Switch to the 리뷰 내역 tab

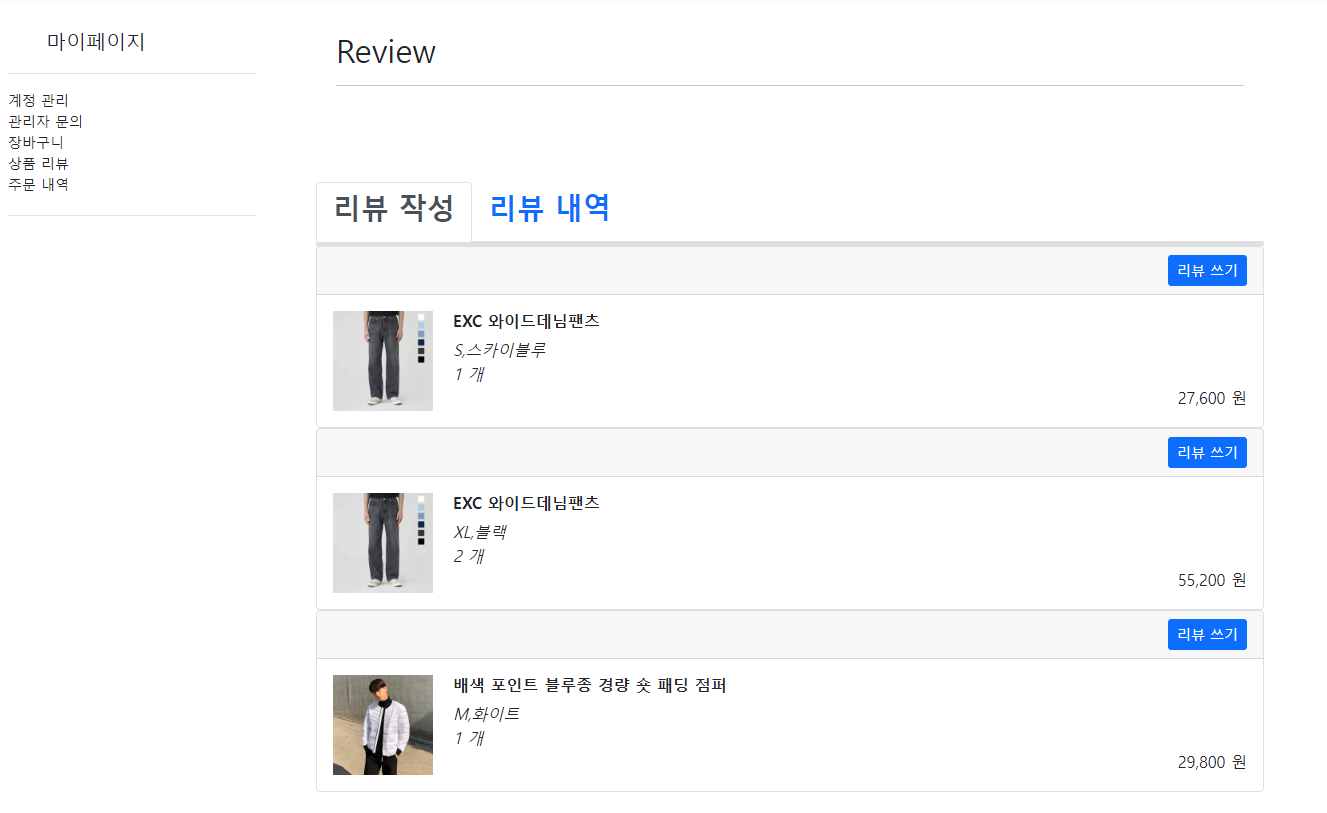point(549,210)
